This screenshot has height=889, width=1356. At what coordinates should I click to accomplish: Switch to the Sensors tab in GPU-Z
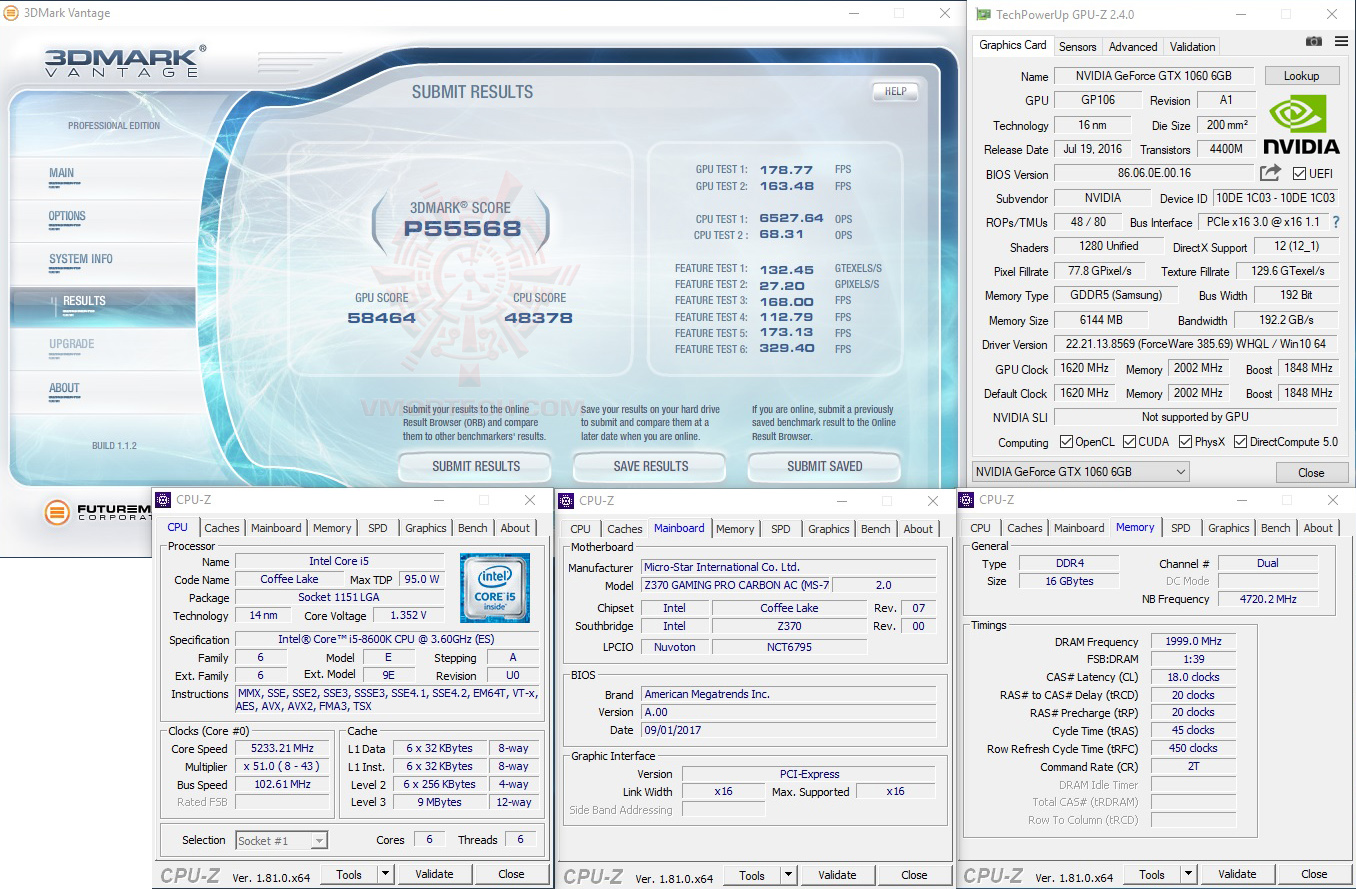(1077, 46)
